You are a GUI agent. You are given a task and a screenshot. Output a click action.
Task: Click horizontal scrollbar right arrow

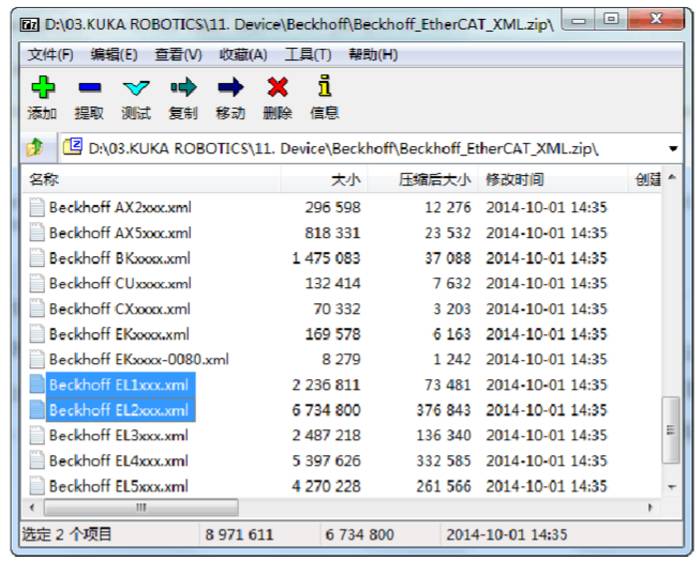click(650, 507)
